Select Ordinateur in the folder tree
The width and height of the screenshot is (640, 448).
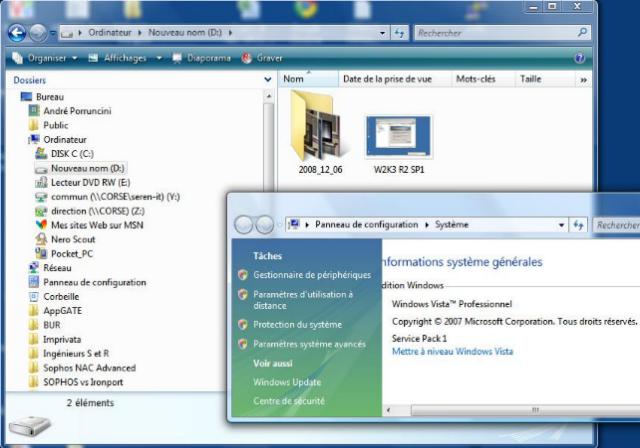(58, 140)
